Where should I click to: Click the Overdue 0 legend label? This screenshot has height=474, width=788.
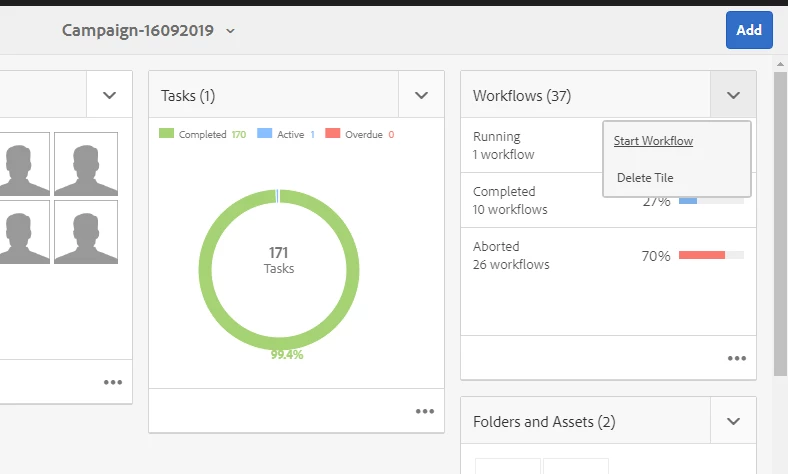[369, 135]
